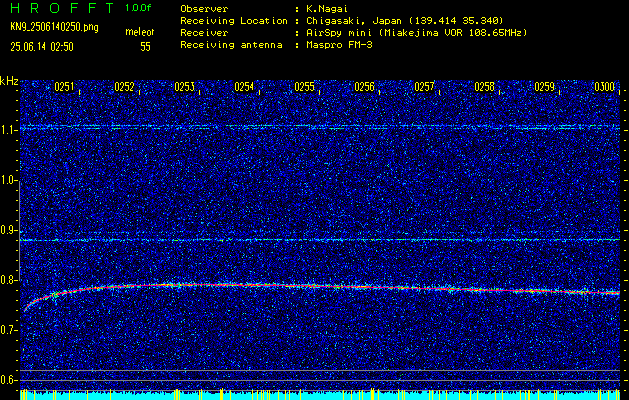Select the filename KN9_2506140250.png
Image resolution: width=629 pixels, height=400 pixels.
pyautogui.click(x=54, y=27)
